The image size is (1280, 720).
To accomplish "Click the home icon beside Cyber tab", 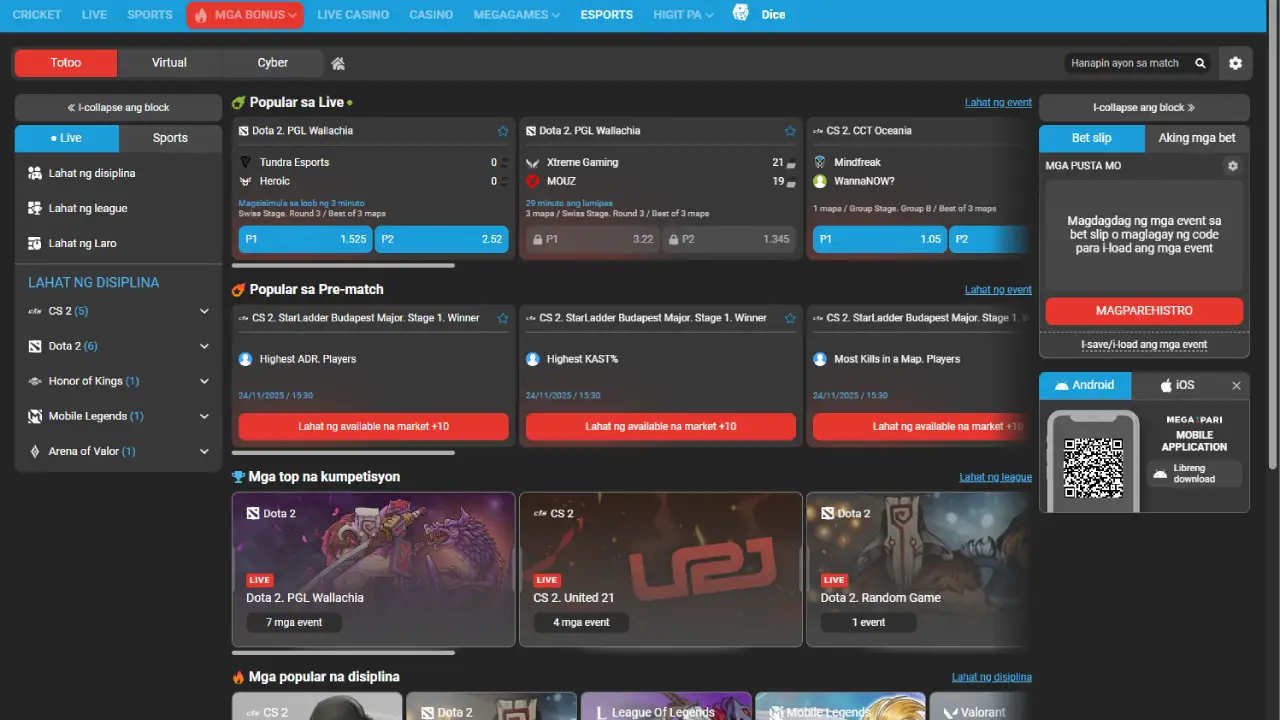I will (338, 63).
